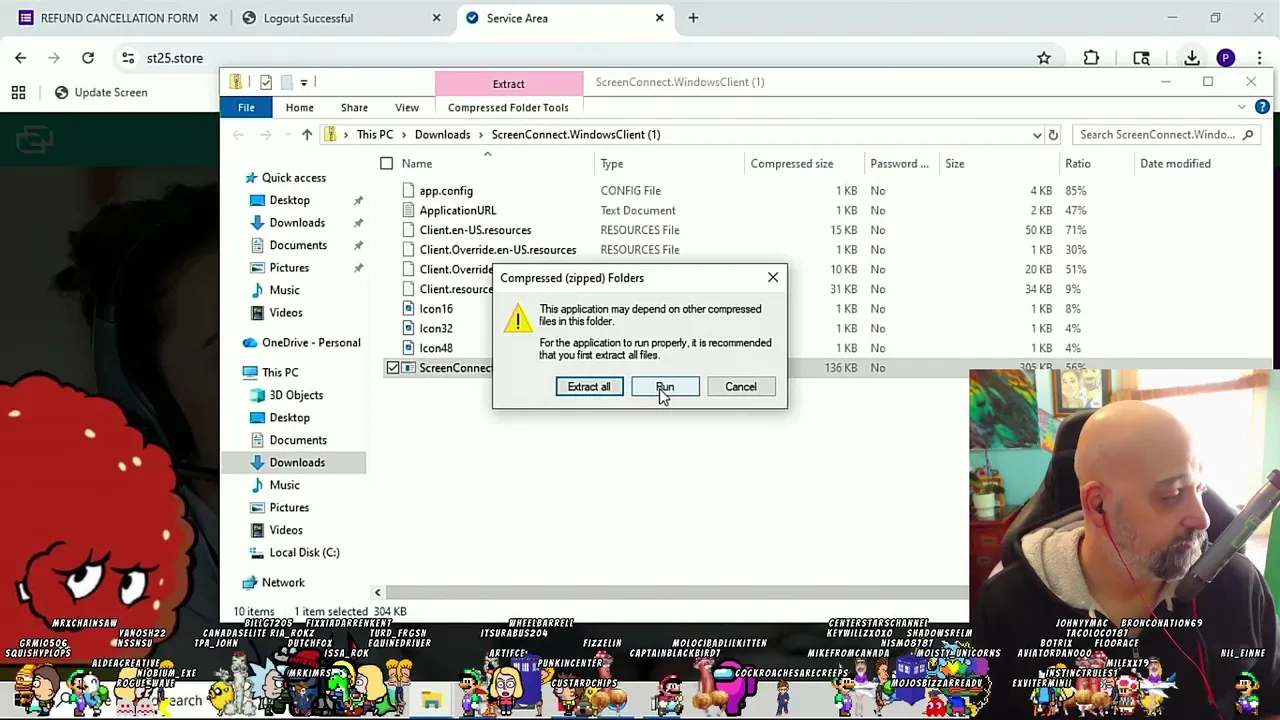This screenshot has width=1280, height=720.
Task: Refresh the Explorer folder view
Action: (x=1052, y=135)
